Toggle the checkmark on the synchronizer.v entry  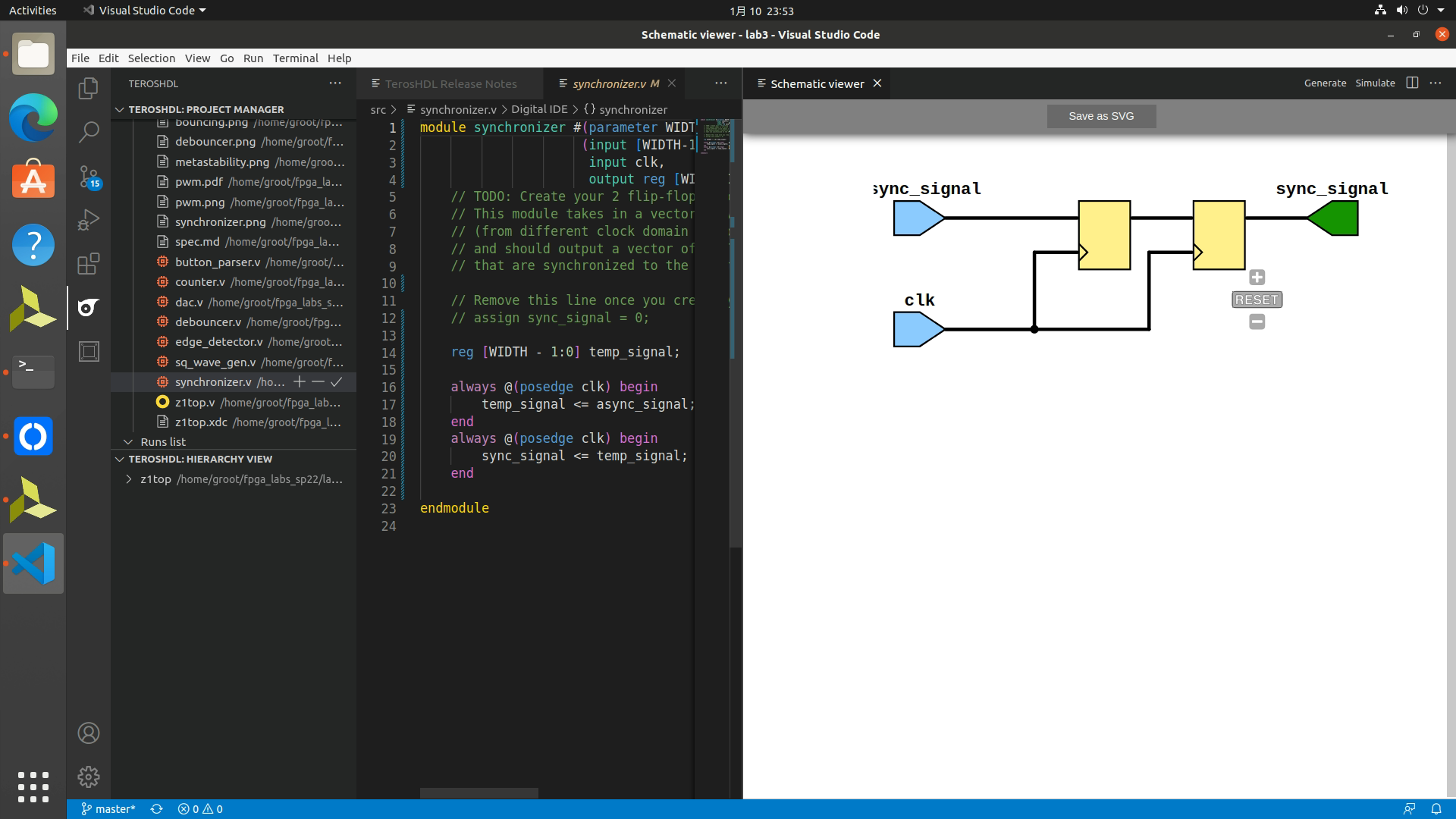point(336,382)
